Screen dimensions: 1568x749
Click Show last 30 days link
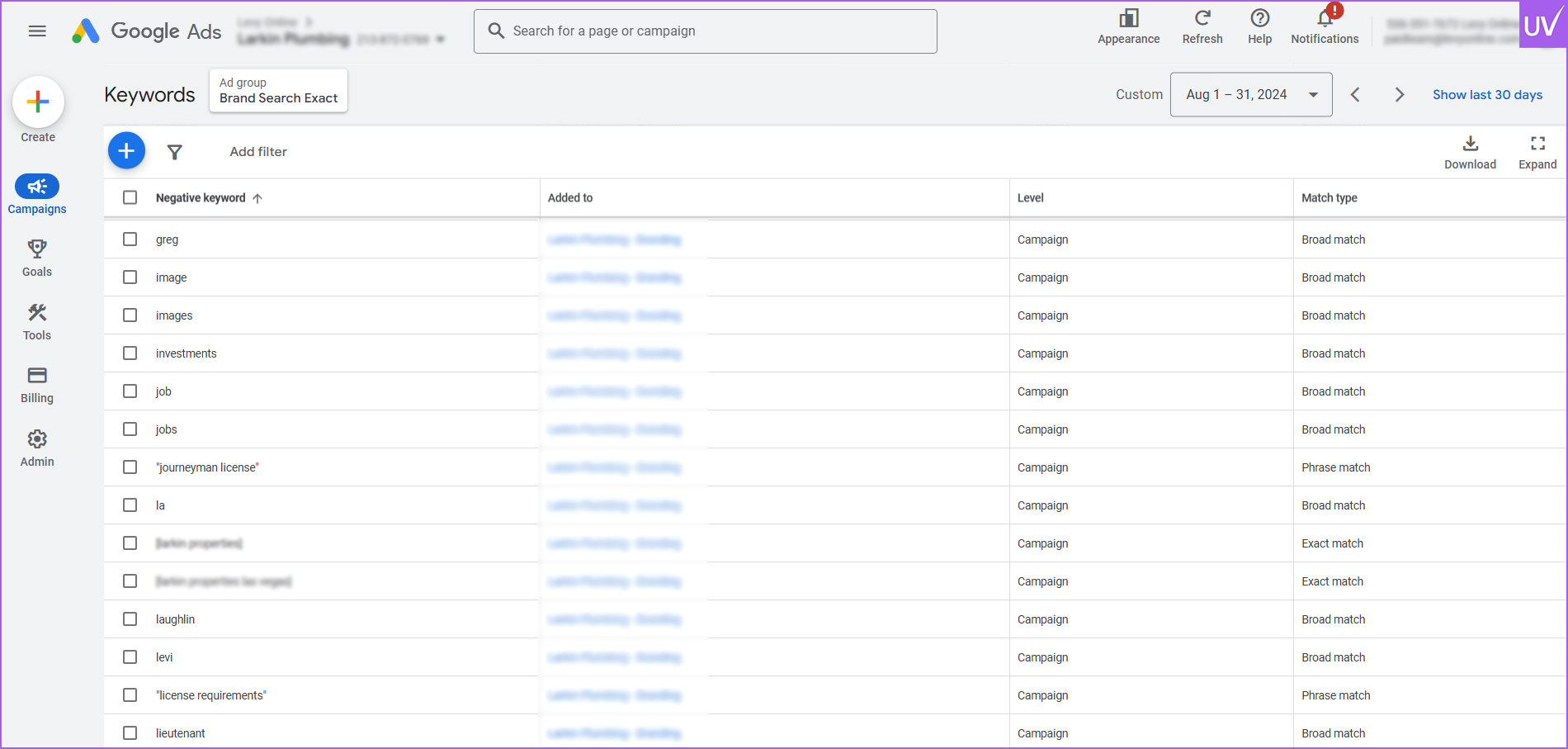click(1487, 95)
